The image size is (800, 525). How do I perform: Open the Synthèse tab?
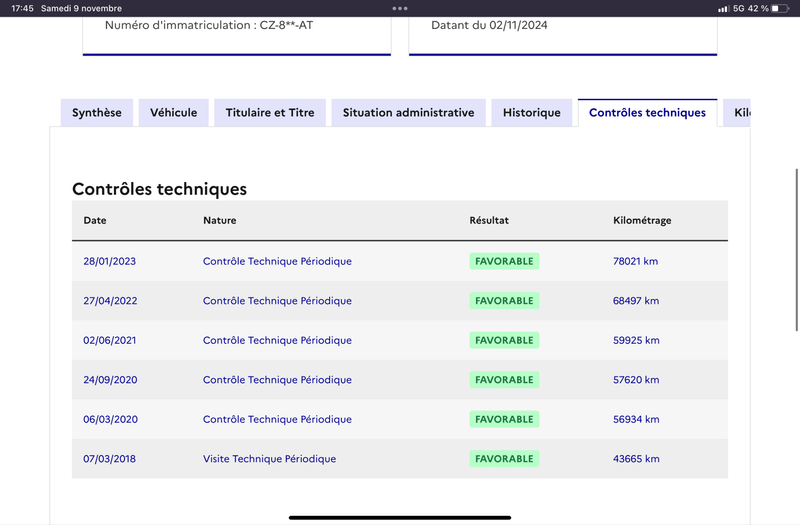(x=97, y=113)
